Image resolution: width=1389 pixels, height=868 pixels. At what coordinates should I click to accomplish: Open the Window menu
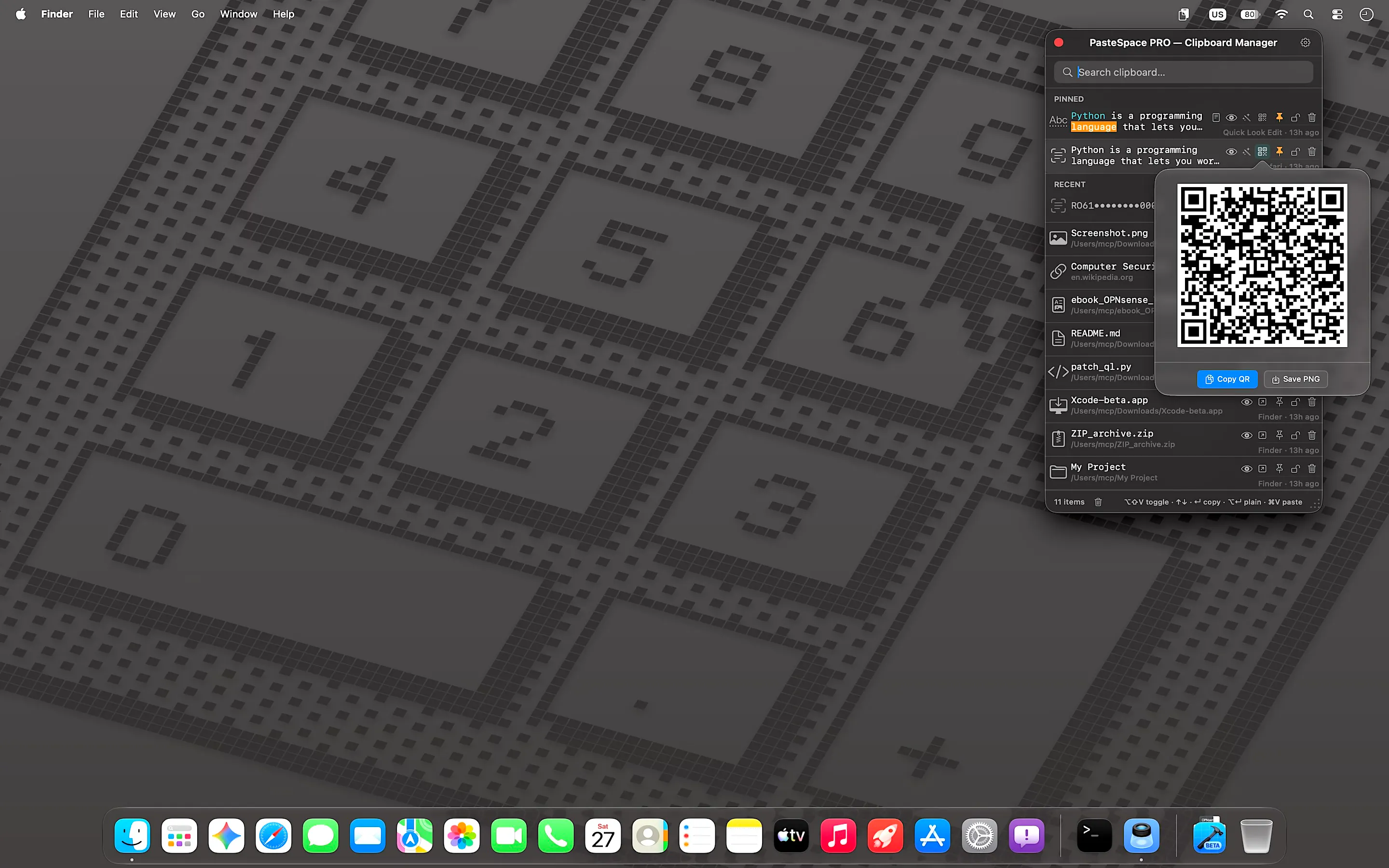[x=238, y=14]
